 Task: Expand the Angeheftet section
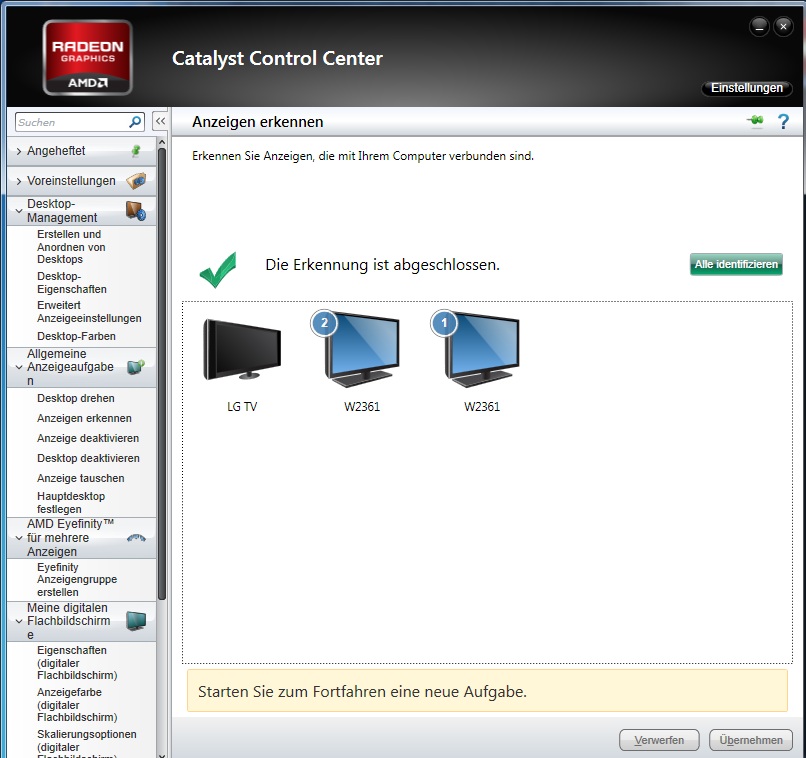(x=19, y=151)
